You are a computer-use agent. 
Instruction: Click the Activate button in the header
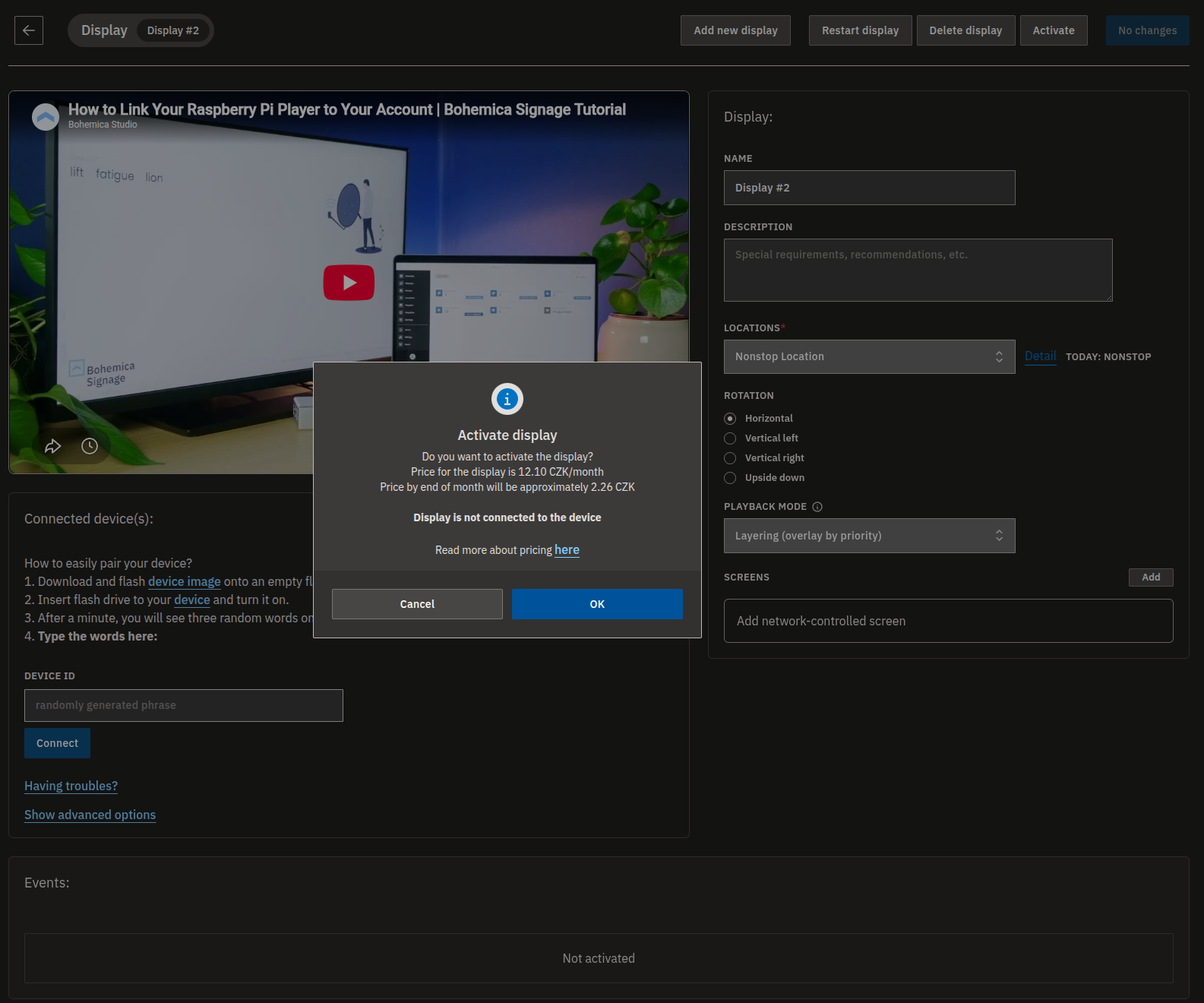(x=1054, y=30)
